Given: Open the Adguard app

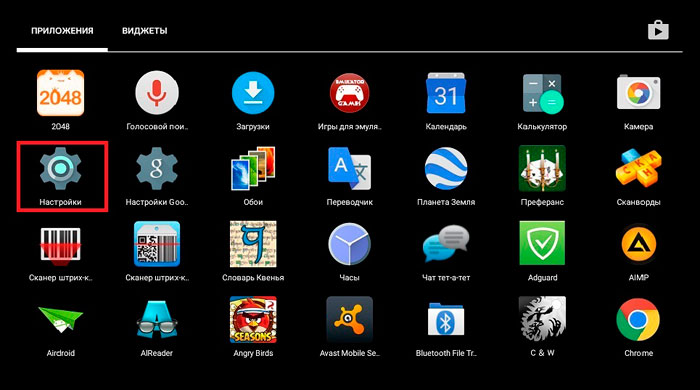Looking at the screenshot, I should pyautogui.click(x=542, y=243).
